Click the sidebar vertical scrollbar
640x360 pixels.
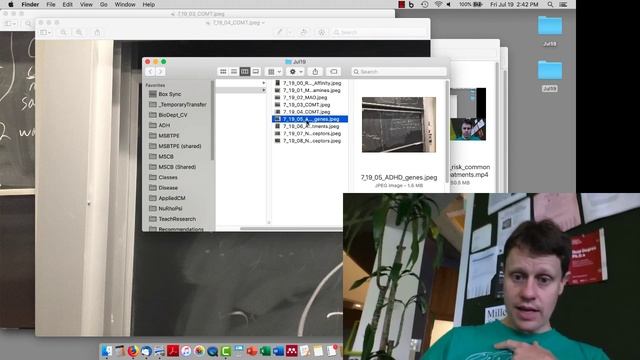[x=212, y=120]
